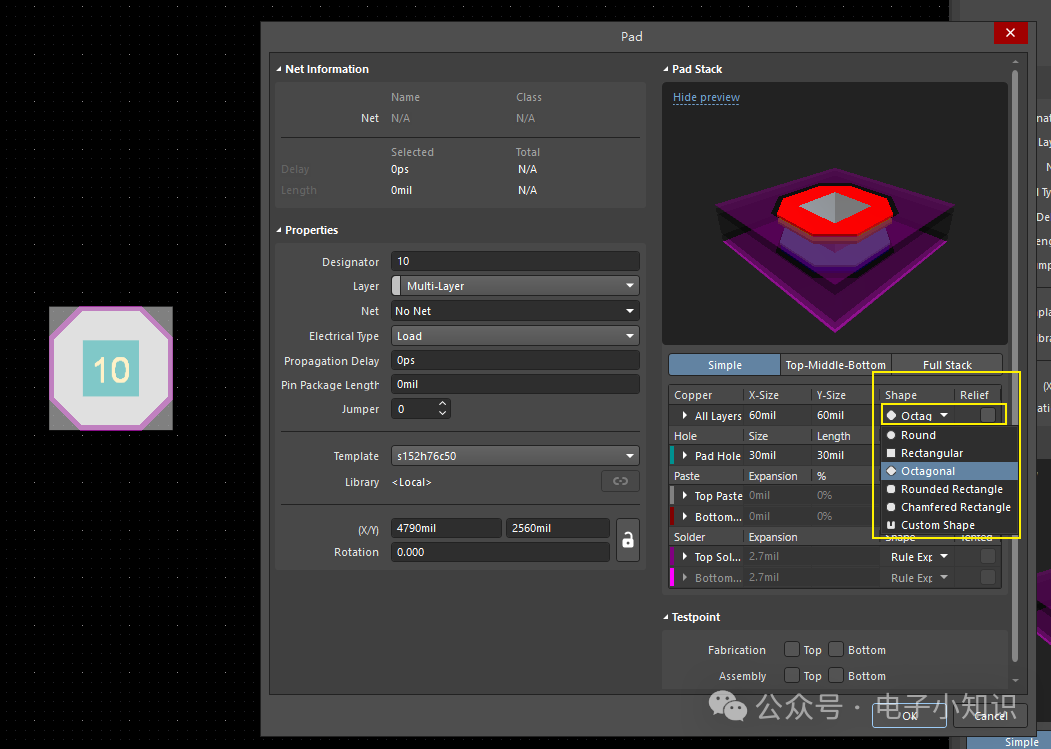
Task: Expand the Pad Hole row
Action: coord(684,455)
